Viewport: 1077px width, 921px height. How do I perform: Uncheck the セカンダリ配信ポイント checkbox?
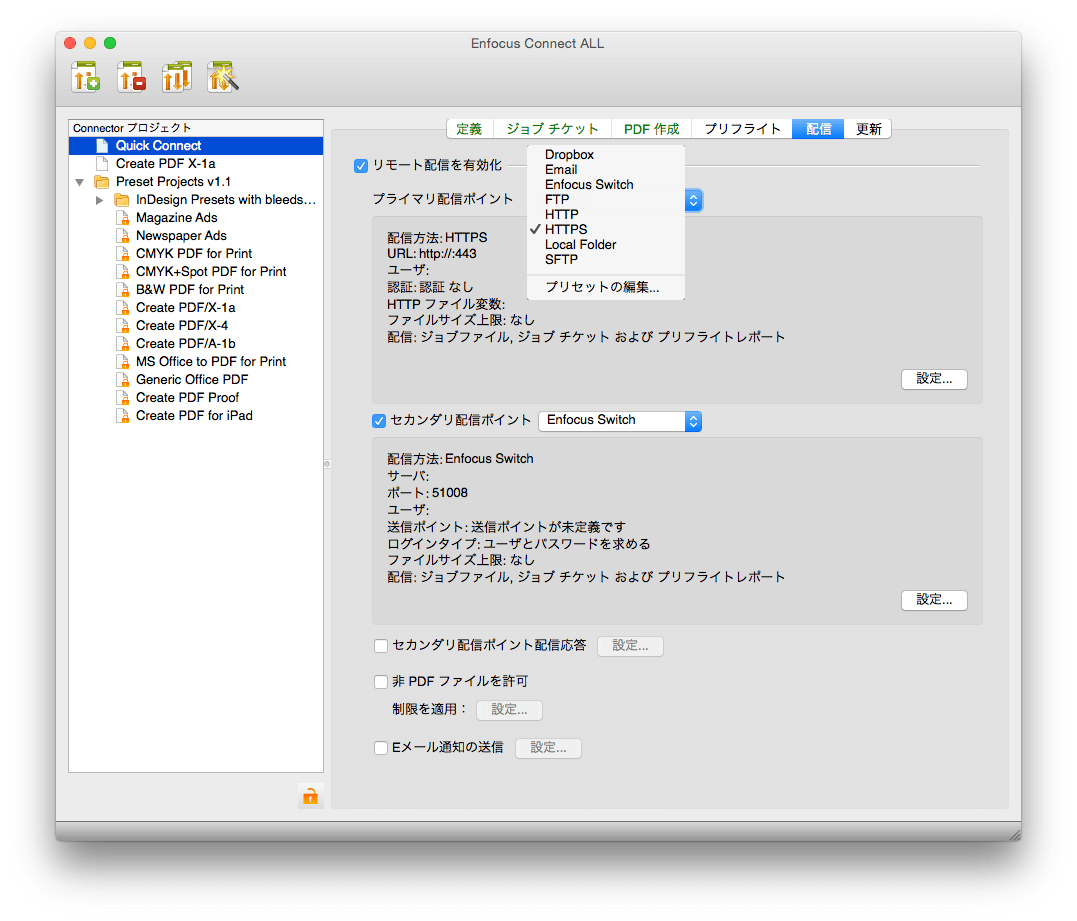[x=379, y=420]
